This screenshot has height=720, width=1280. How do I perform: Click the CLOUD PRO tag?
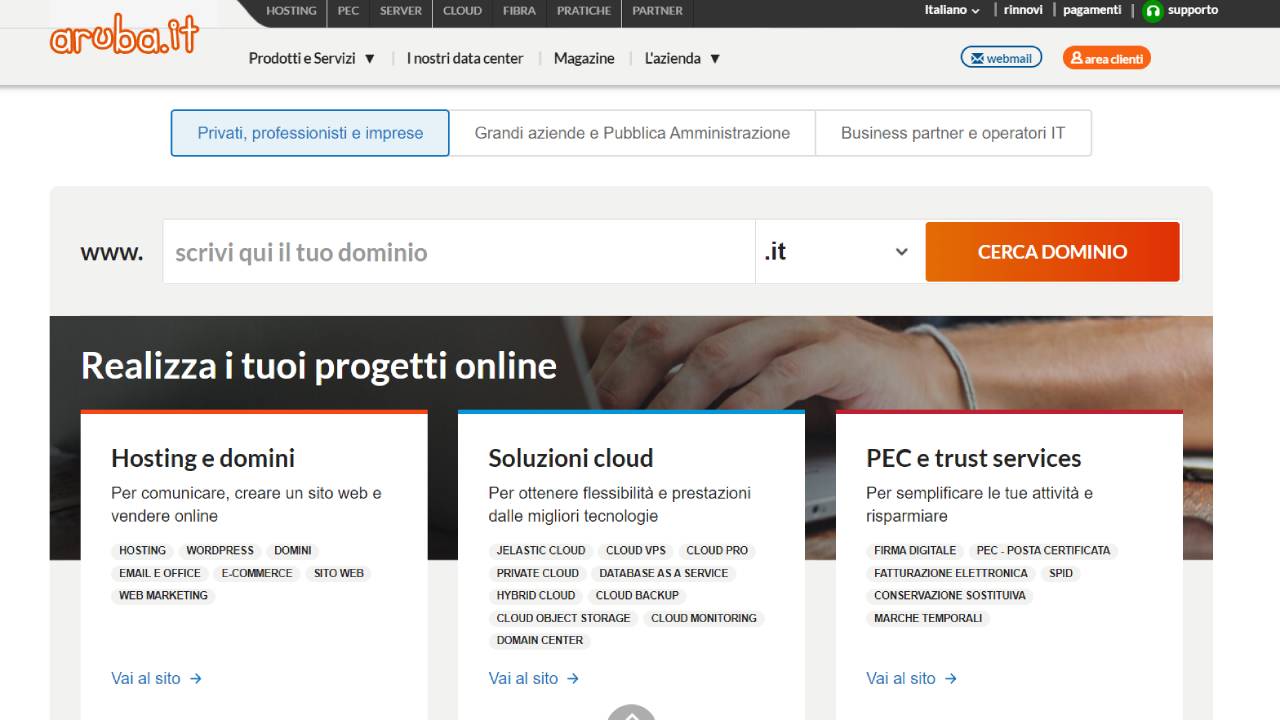click(x=717, y=551)
